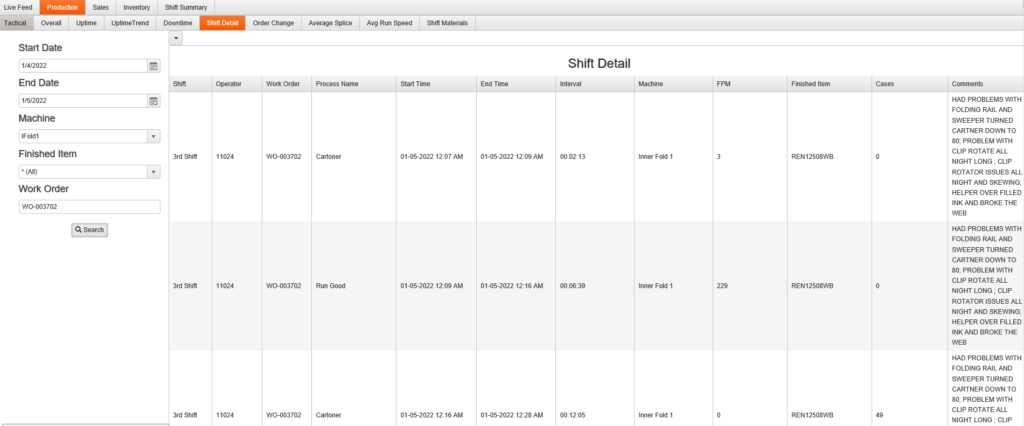Click the Cases value 49
This screenshot has height=426, width=1024.
point(880,415)
